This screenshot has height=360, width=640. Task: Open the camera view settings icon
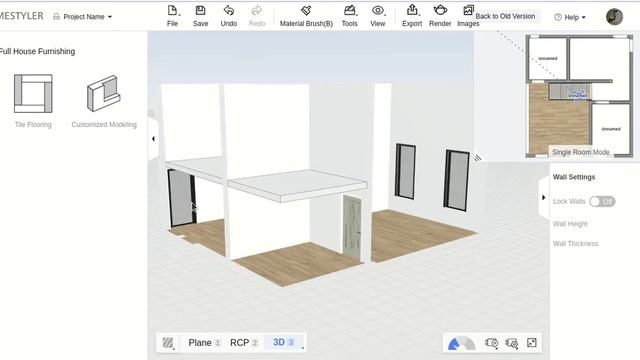tap(491, 343)
